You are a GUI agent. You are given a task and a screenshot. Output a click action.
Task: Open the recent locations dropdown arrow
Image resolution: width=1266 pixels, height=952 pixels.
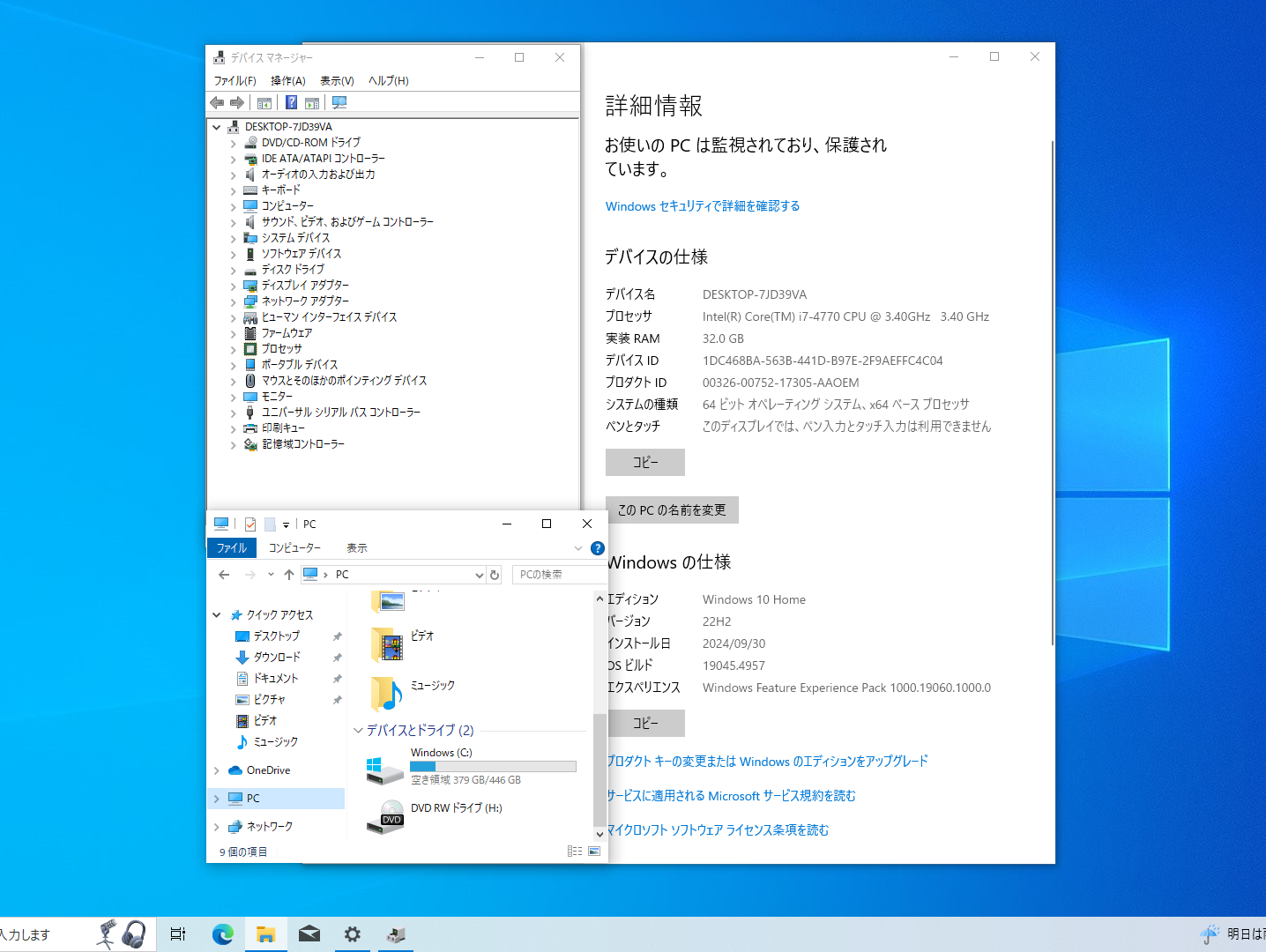click(271, 575)
